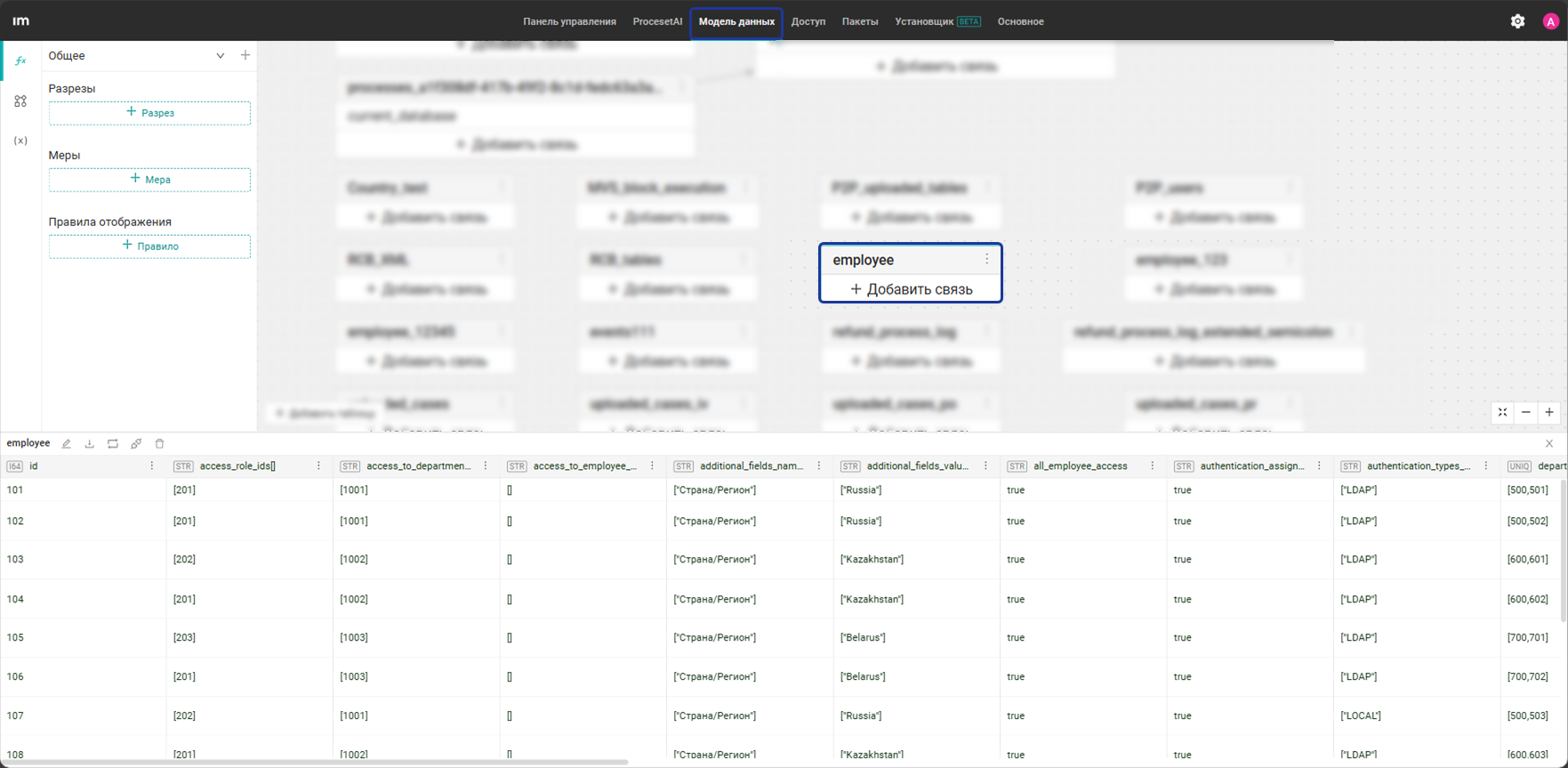Open the variables (x) sidebar icon
The image size is (1568, 768).
click(x=20, y=141)
